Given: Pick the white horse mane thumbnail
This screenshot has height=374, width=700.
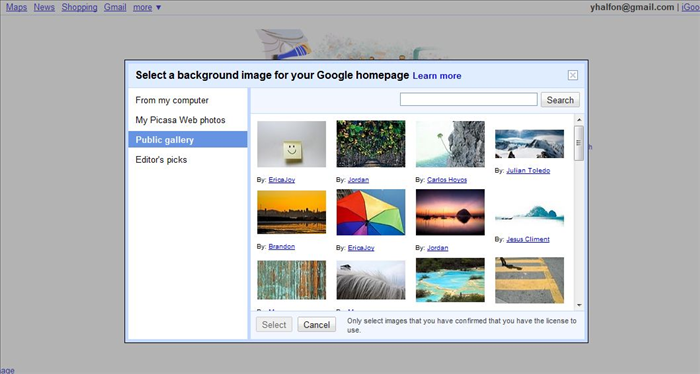Looking at the screenshot, I should [x=371, y=280].
